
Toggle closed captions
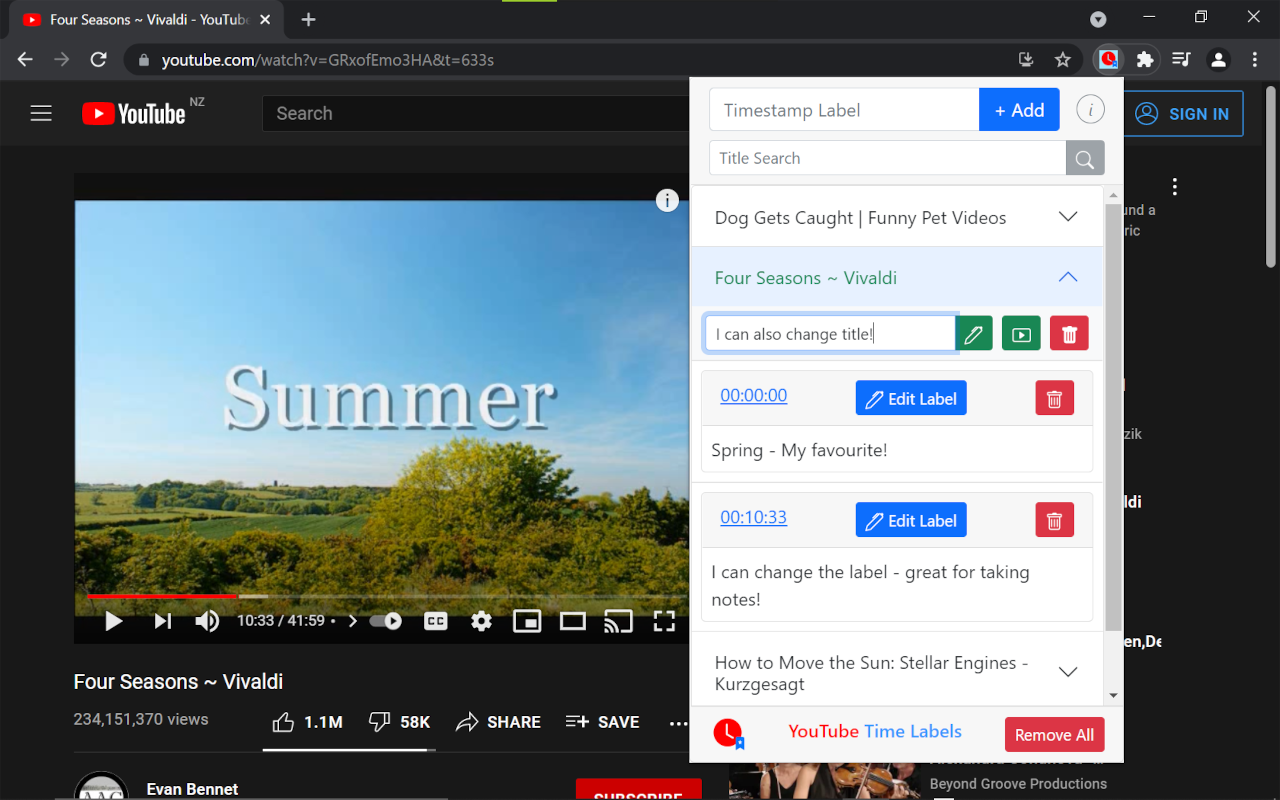[x=436, y=622]
